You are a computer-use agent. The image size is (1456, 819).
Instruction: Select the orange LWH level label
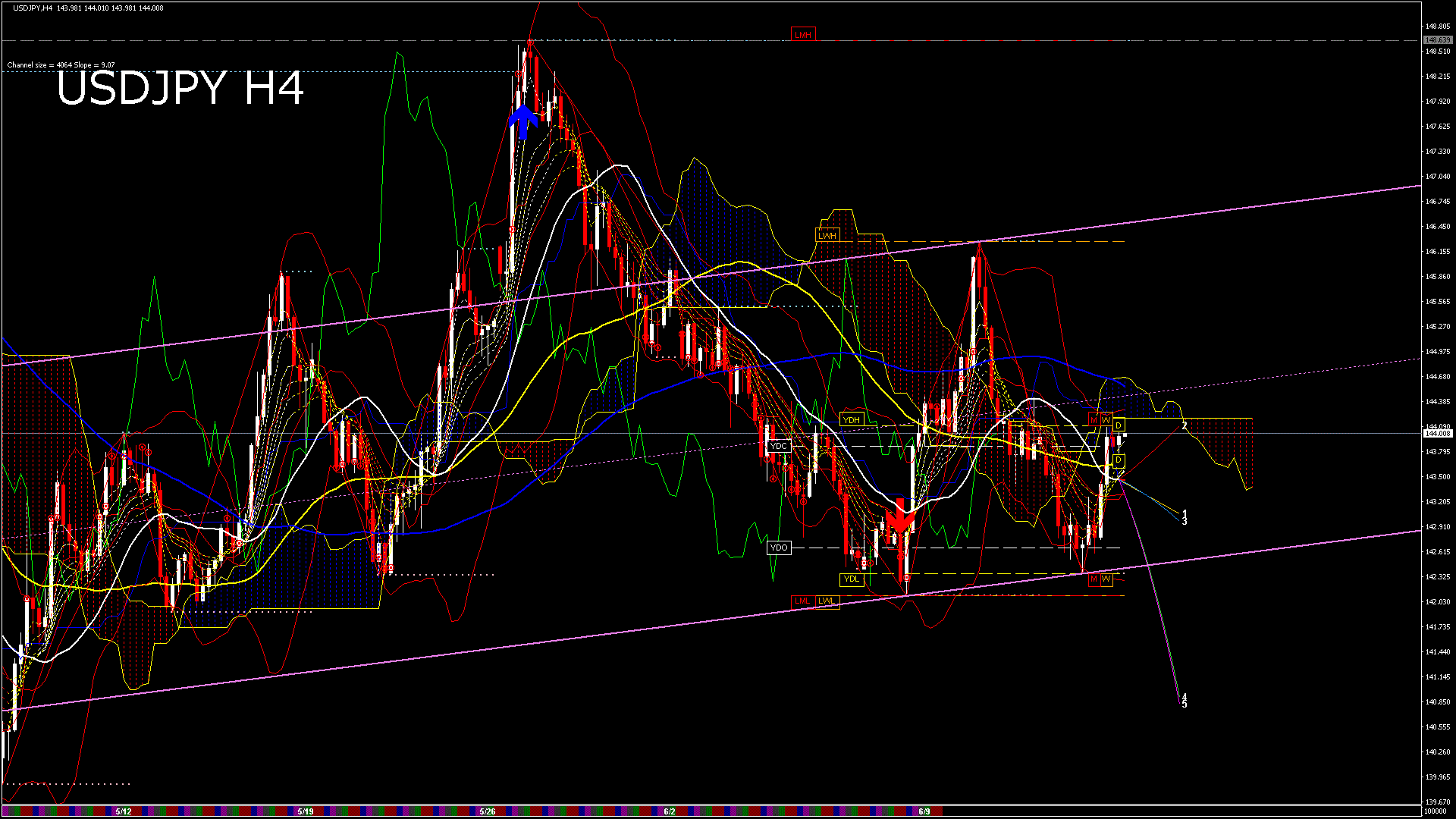click(827, 236)
